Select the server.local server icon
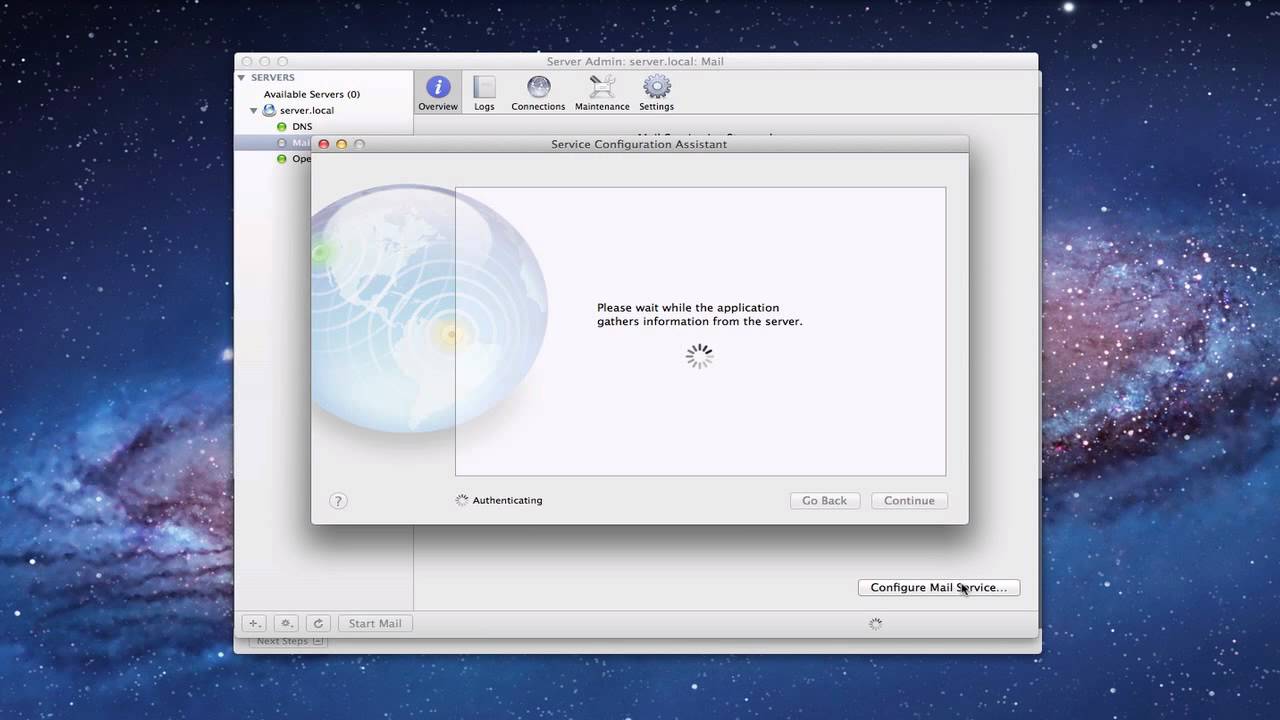 [x=269, y=110]
